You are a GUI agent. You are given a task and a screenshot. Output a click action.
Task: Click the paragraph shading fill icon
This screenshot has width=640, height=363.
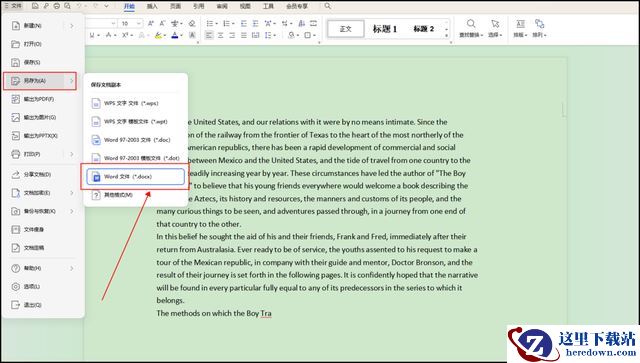tap(291, 36)
